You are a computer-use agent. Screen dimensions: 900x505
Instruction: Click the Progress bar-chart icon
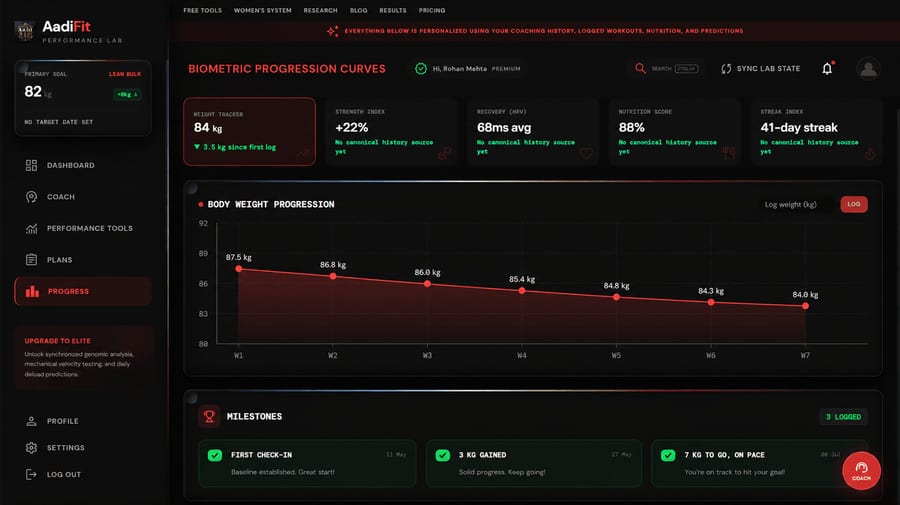pos(32,292)
